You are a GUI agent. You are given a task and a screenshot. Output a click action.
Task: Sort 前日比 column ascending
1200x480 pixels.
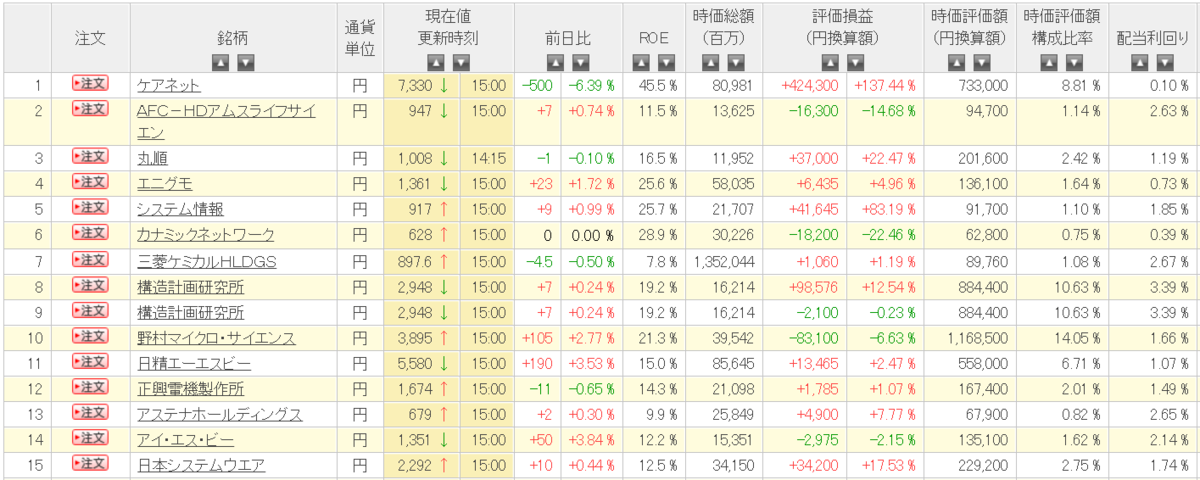pyautogui.click(x=555, y=62)
